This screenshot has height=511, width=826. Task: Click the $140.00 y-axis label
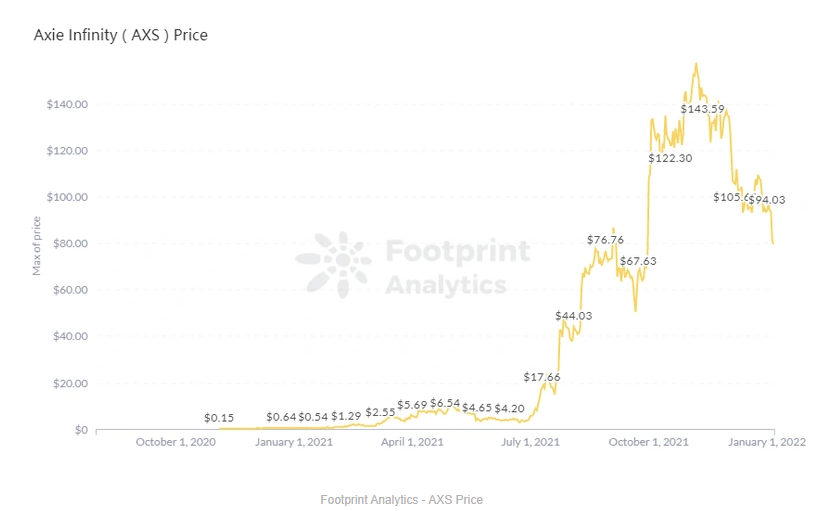click(67, 104)
